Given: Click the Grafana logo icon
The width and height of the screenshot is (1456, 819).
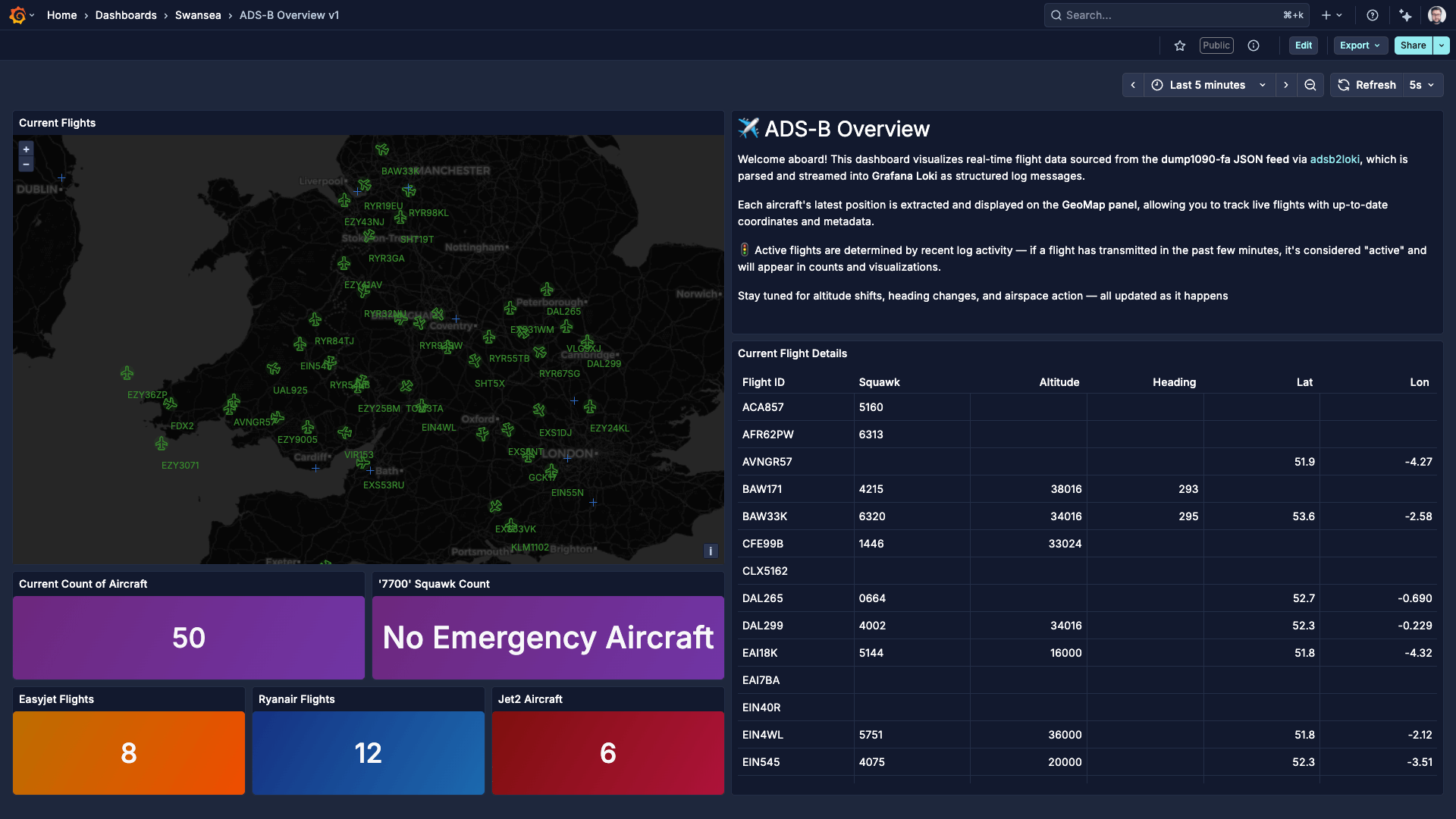Looking at the screenshot, I should (17, 15).
